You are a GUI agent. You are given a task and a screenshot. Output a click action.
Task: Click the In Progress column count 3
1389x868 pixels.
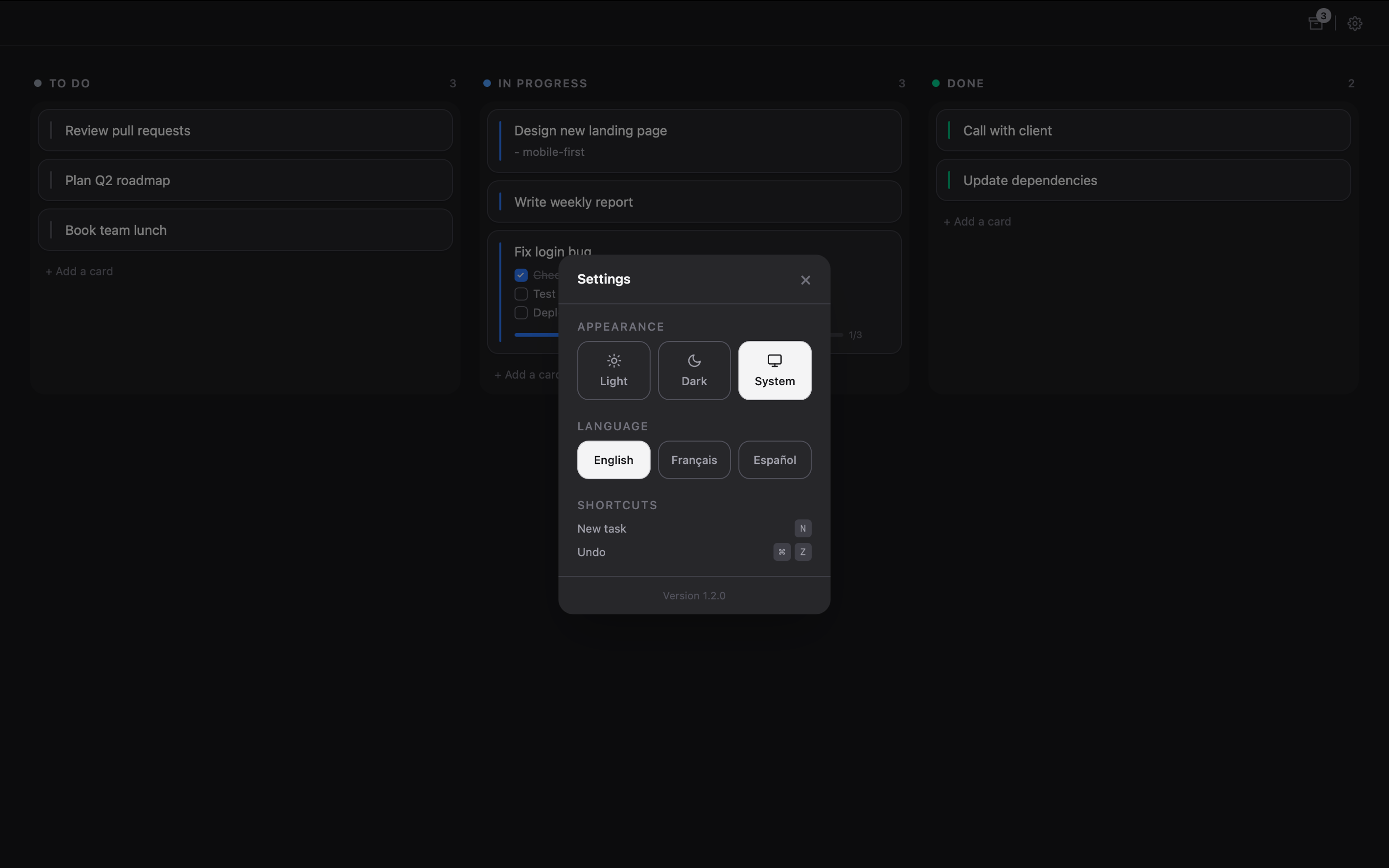point(902,84)
